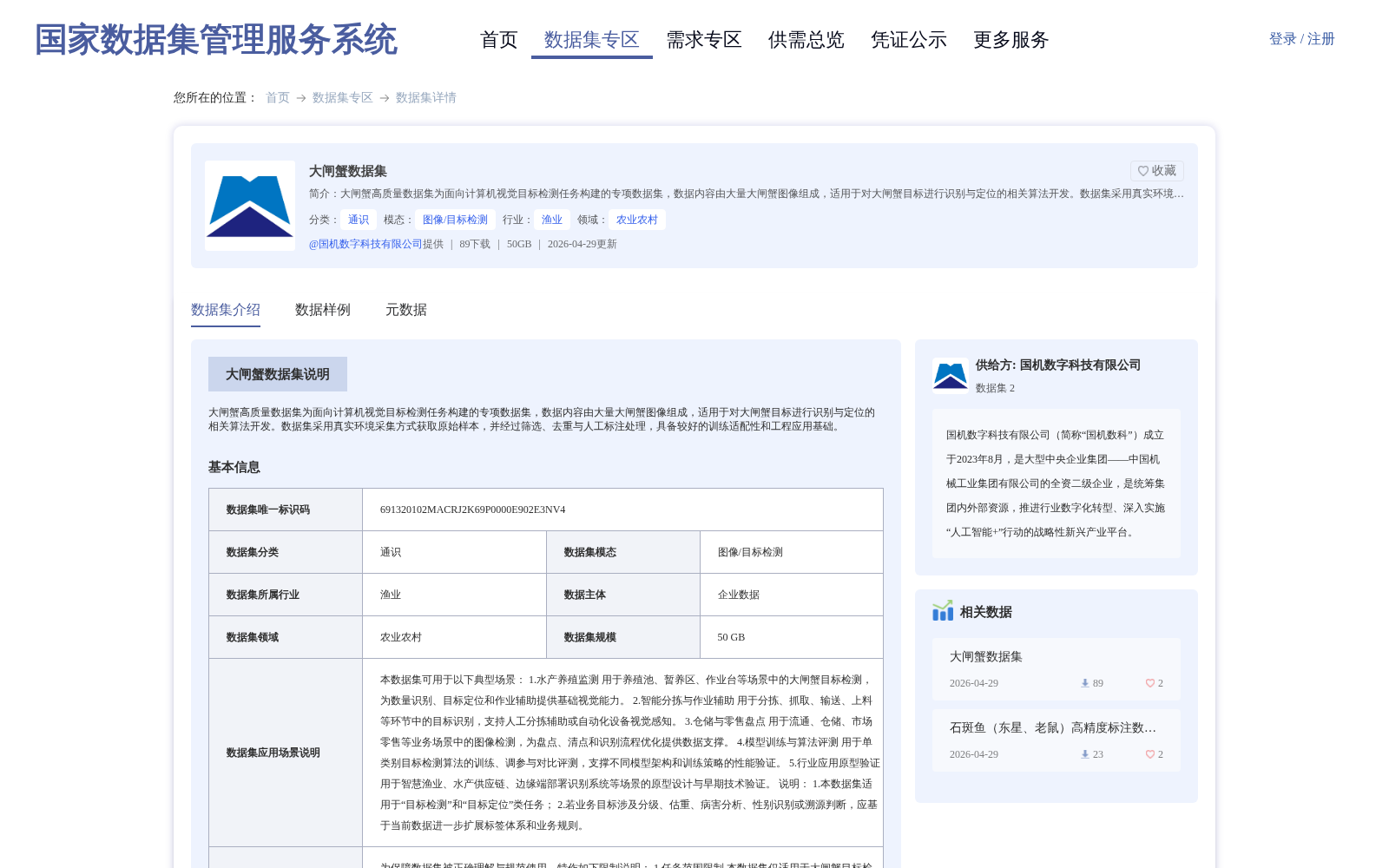Click 数据集详情 in the breadcrumb

click(426, 97)
